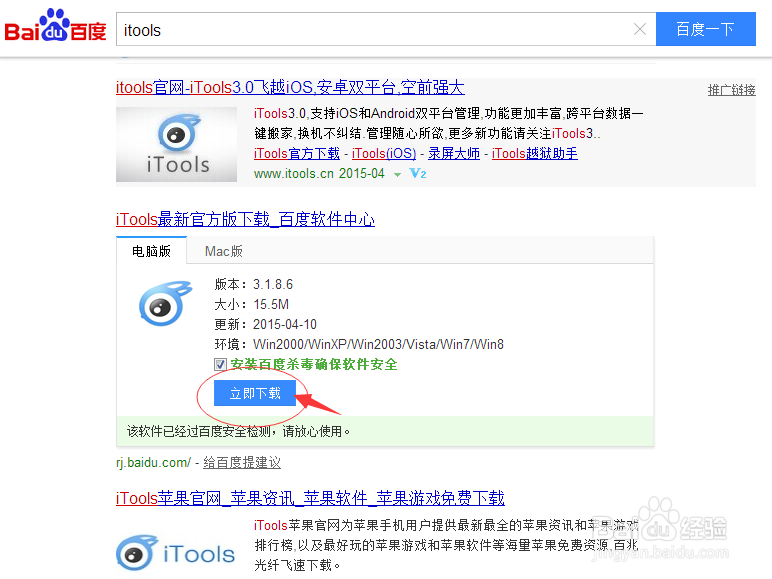Switch to the Mac版 tab
This screenshot has width=772, height=579.
tap(224, 251)
